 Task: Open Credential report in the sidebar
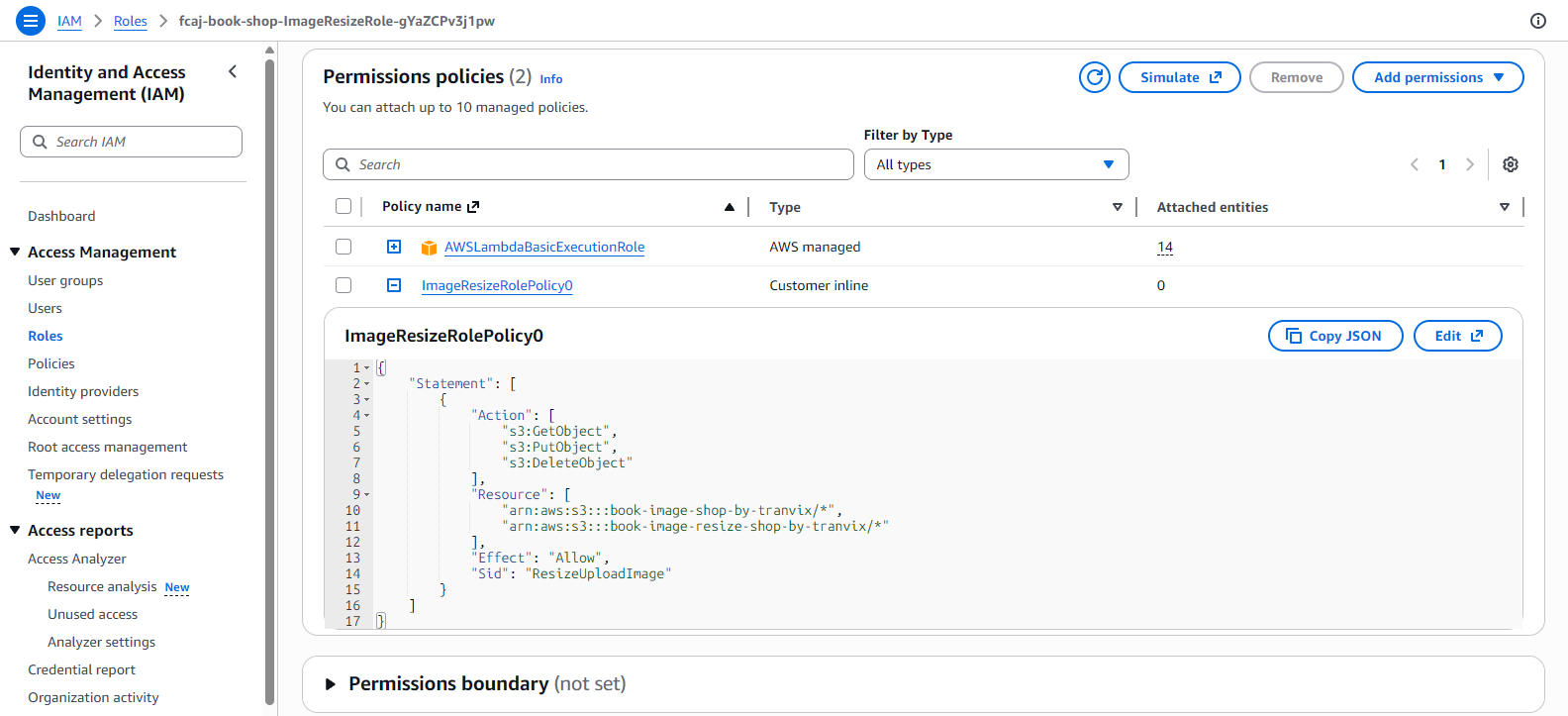(x=81, y=669)
